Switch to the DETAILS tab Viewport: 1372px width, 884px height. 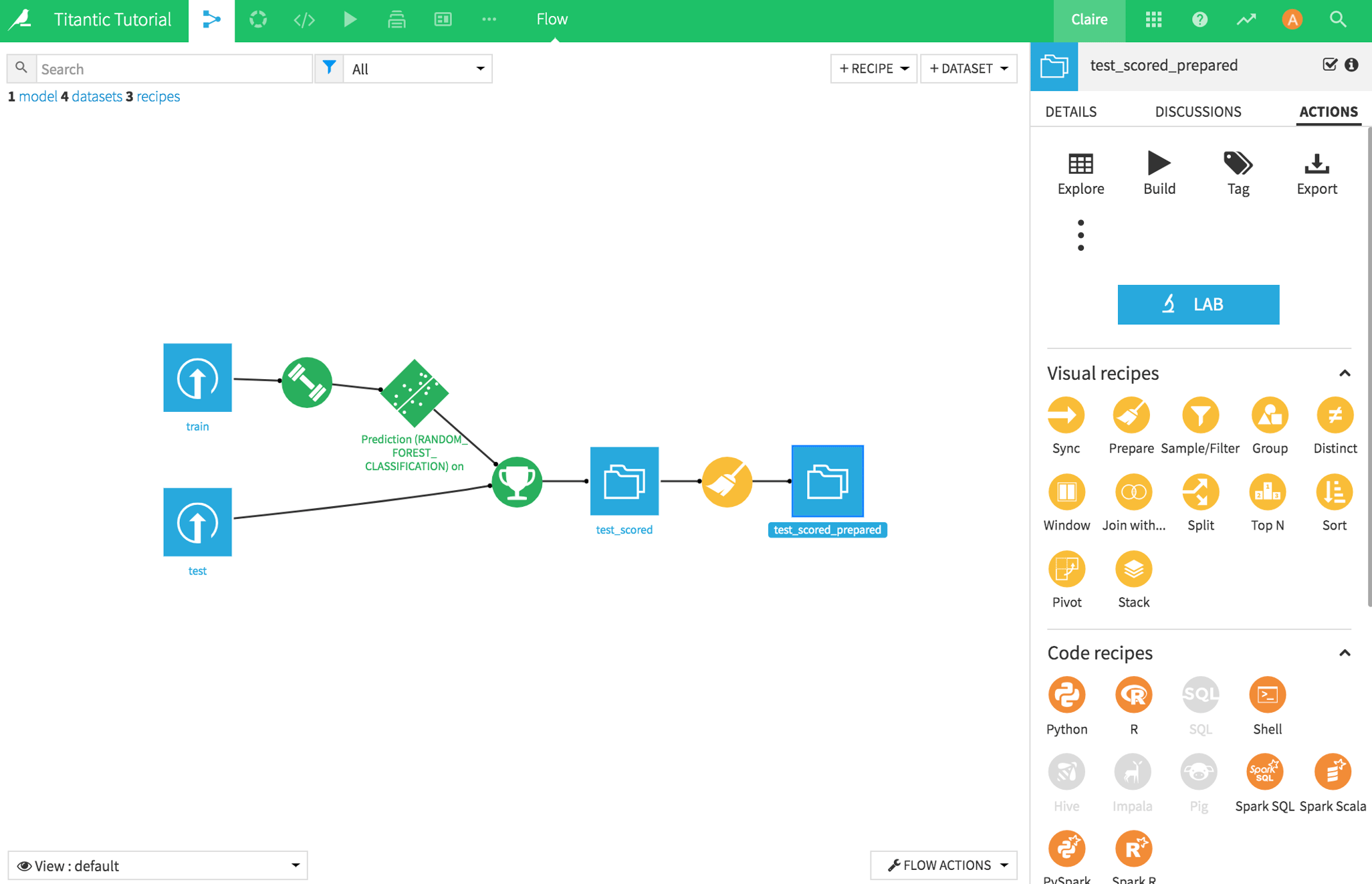1071,111
